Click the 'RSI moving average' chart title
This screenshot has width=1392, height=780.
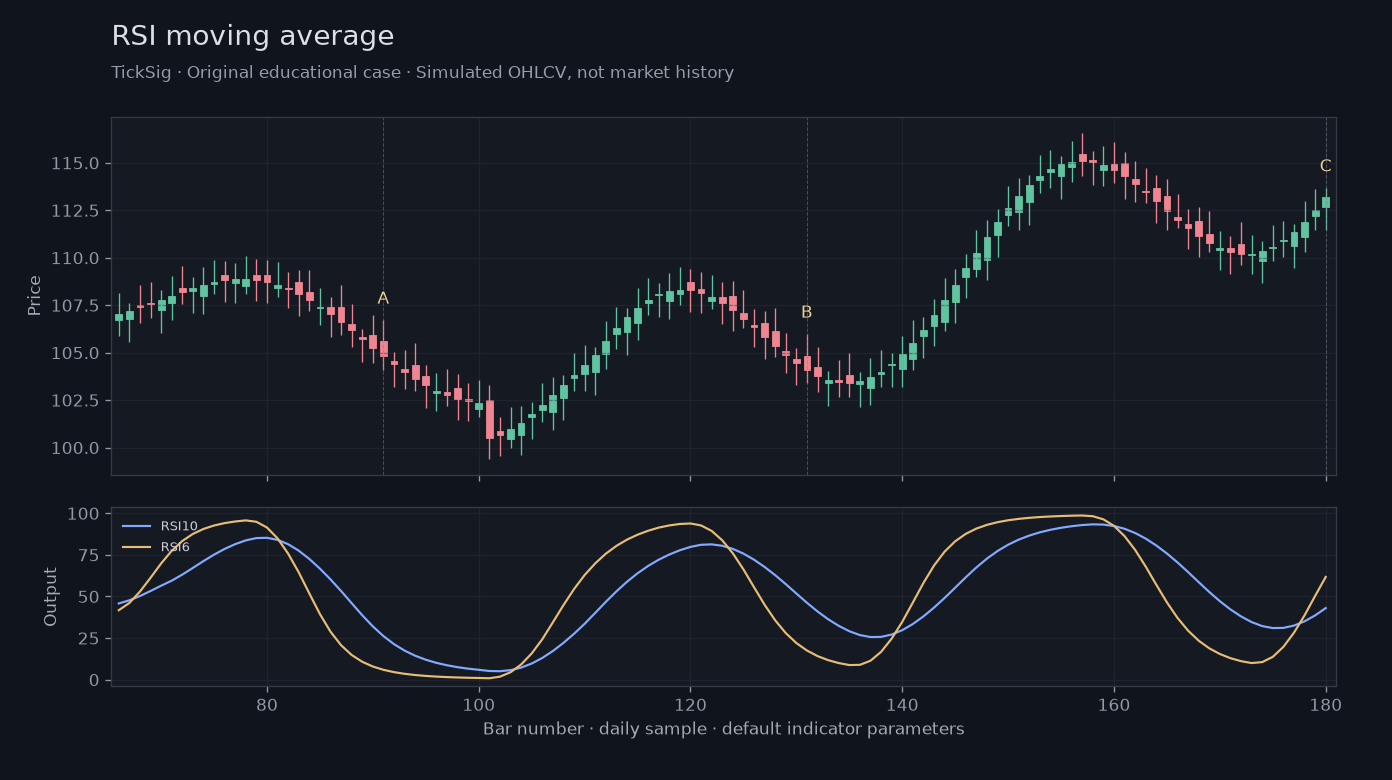click(252, 37)
